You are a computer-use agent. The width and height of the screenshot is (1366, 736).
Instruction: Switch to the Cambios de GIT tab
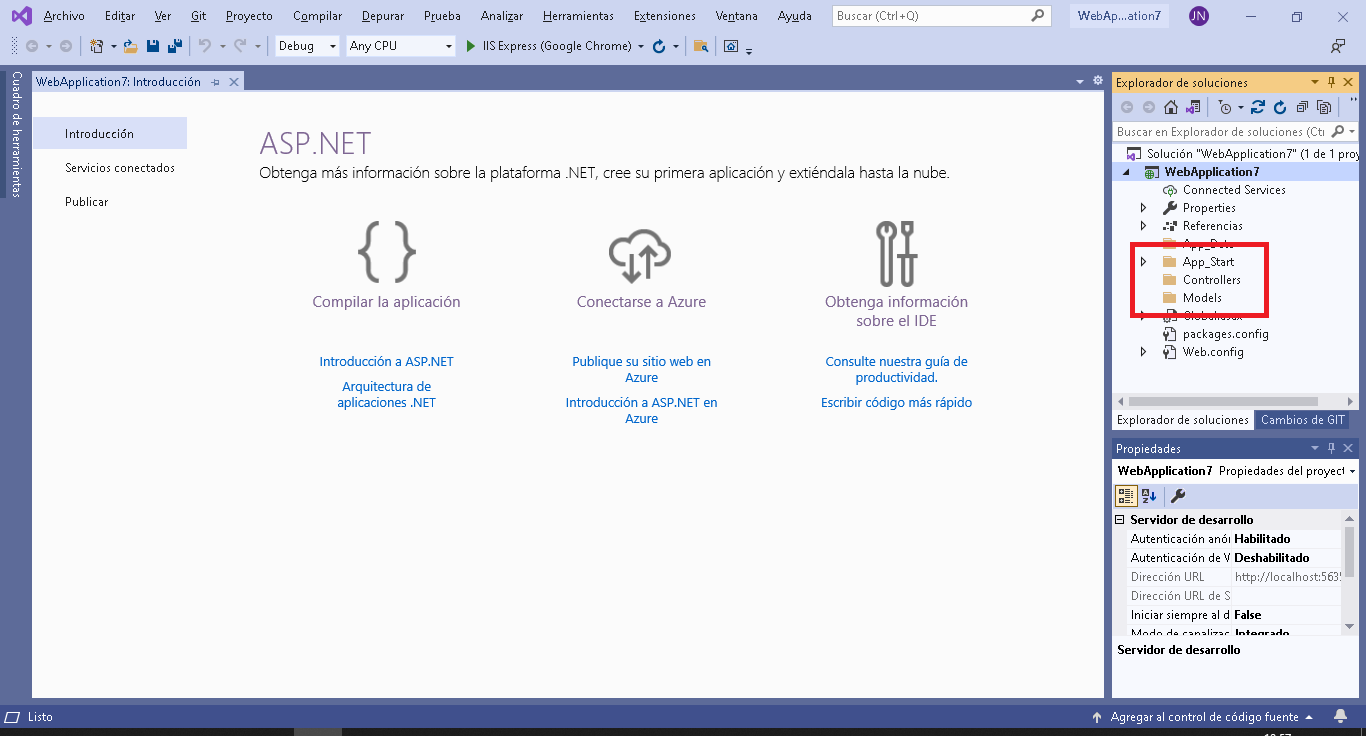[x=1302, y=420]
